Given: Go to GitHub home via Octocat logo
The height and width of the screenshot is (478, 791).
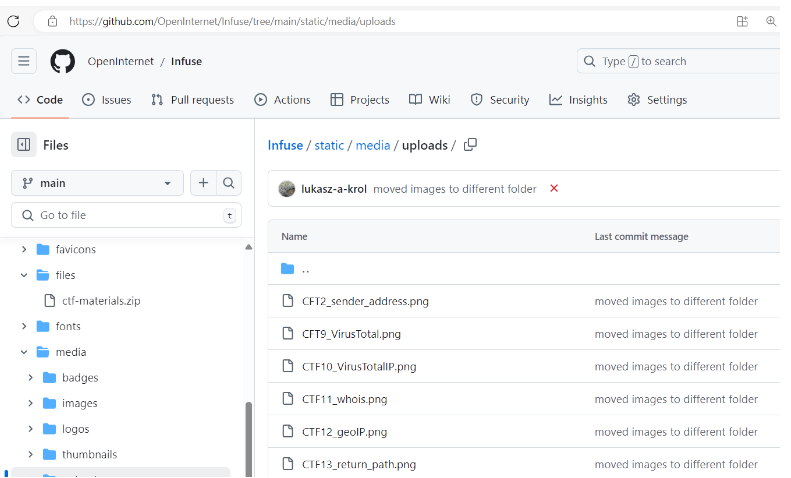Looking at the screenshot, I should (63, 62).
